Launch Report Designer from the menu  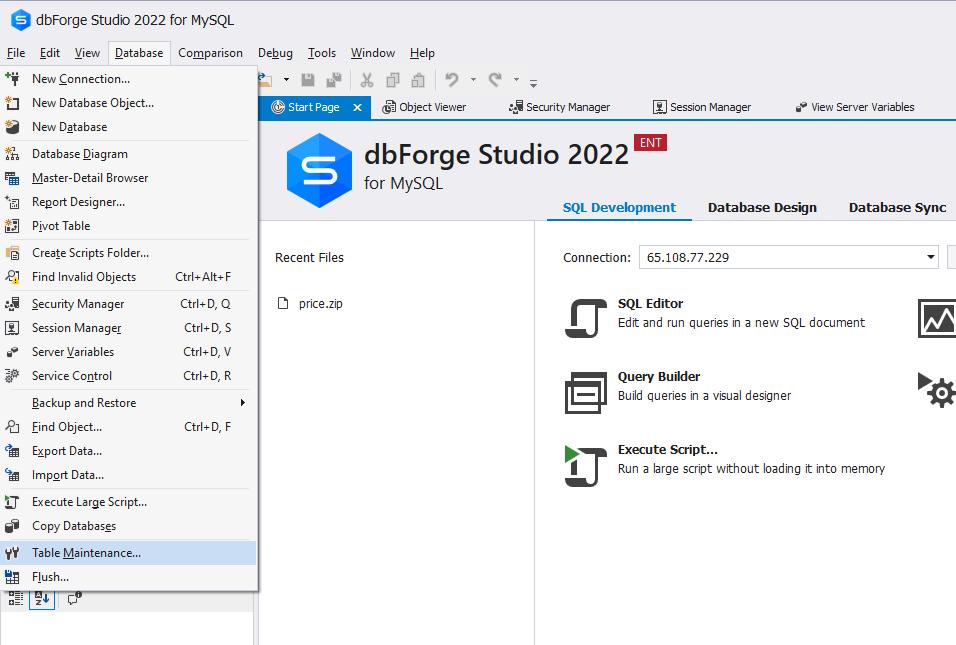128,202
